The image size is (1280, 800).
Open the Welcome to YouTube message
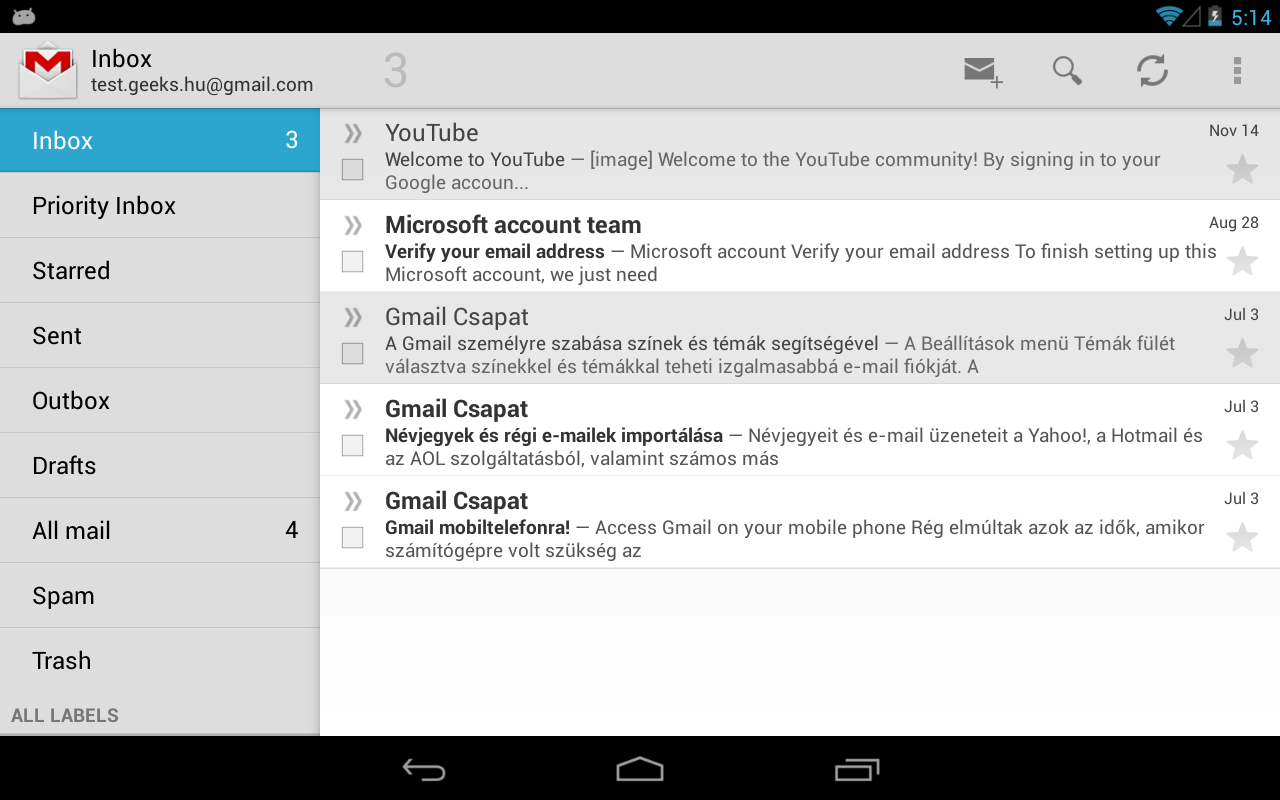800,154
